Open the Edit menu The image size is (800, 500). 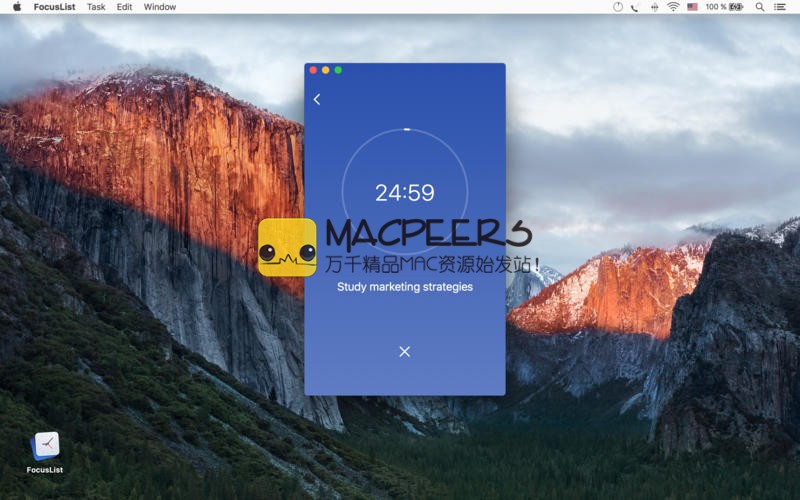pos(124,7)
